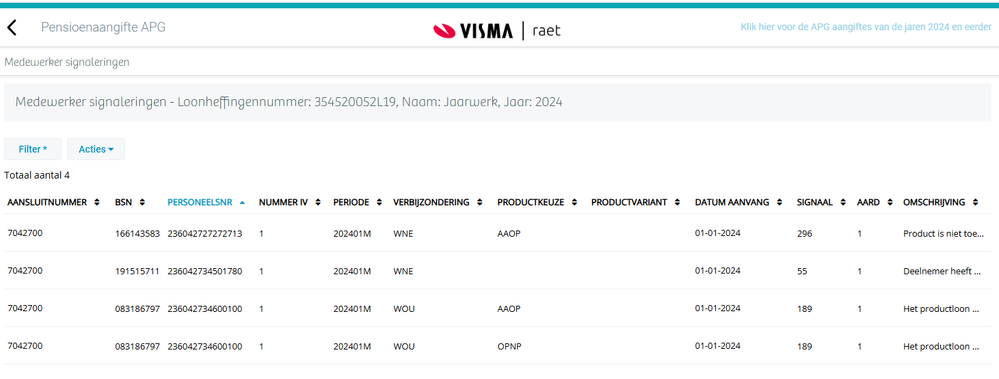This screenshot has width=999, height=379.
Task: Sort by the Aard column header
Action: (874, 202)
